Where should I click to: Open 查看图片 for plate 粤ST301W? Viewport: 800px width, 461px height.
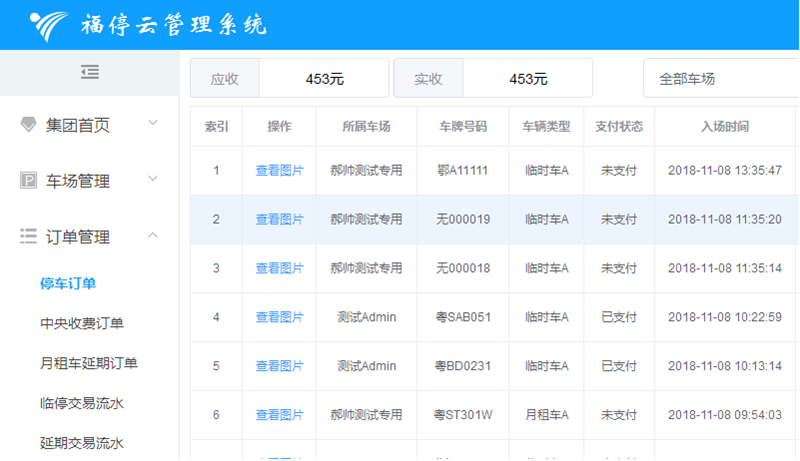click(279, 415)
